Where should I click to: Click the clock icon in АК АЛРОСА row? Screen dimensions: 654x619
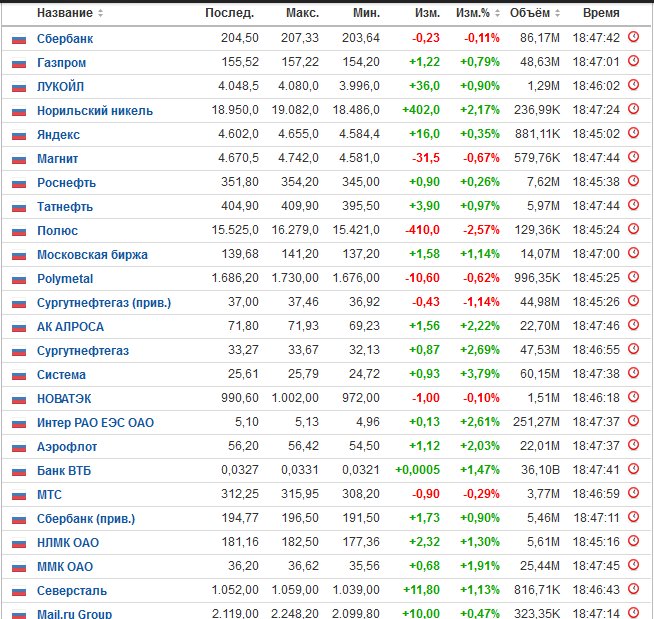click(633, 325)
